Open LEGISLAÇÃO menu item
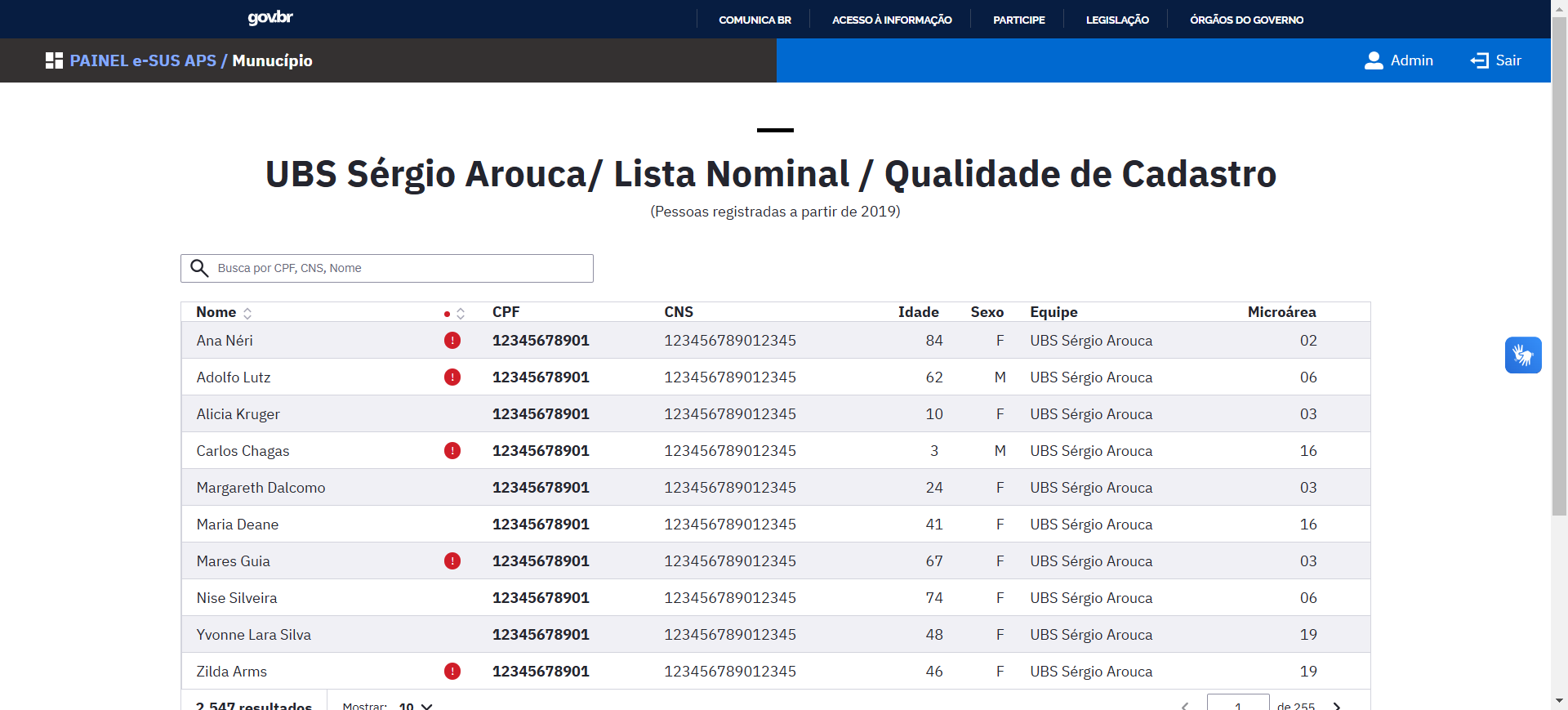The image size is (1568, 710). point(1117,20)
